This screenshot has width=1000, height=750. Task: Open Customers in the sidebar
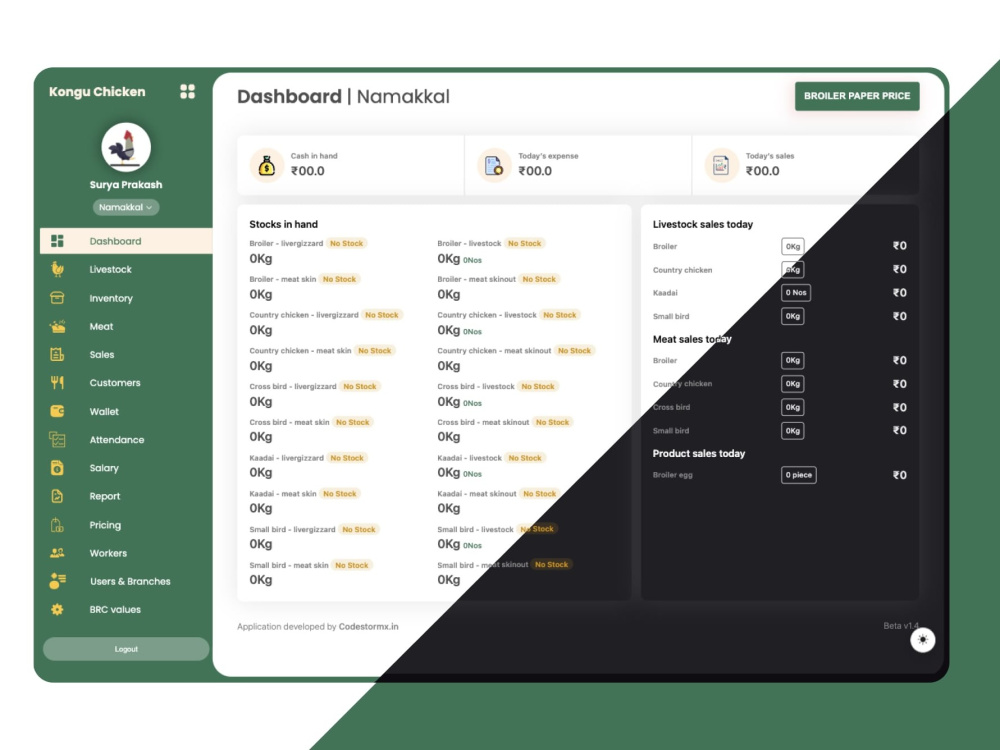tap(115, 383)
